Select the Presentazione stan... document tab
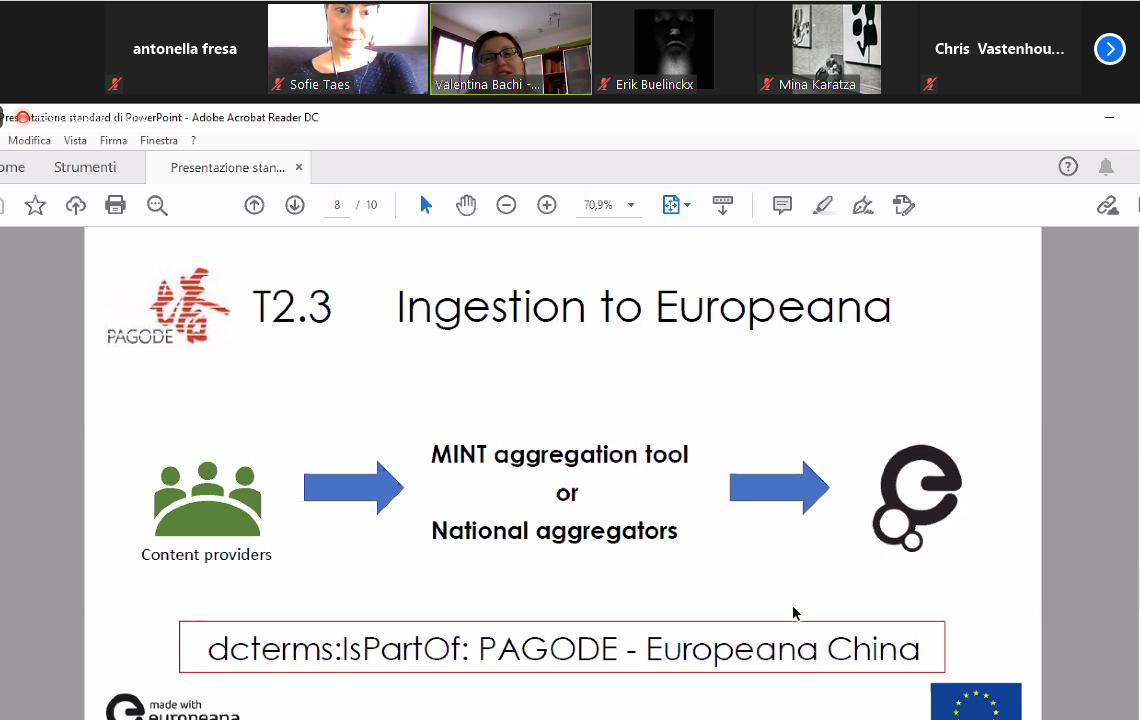Image resolution: width=1140 pixels, height=720 pixels. 228,167
